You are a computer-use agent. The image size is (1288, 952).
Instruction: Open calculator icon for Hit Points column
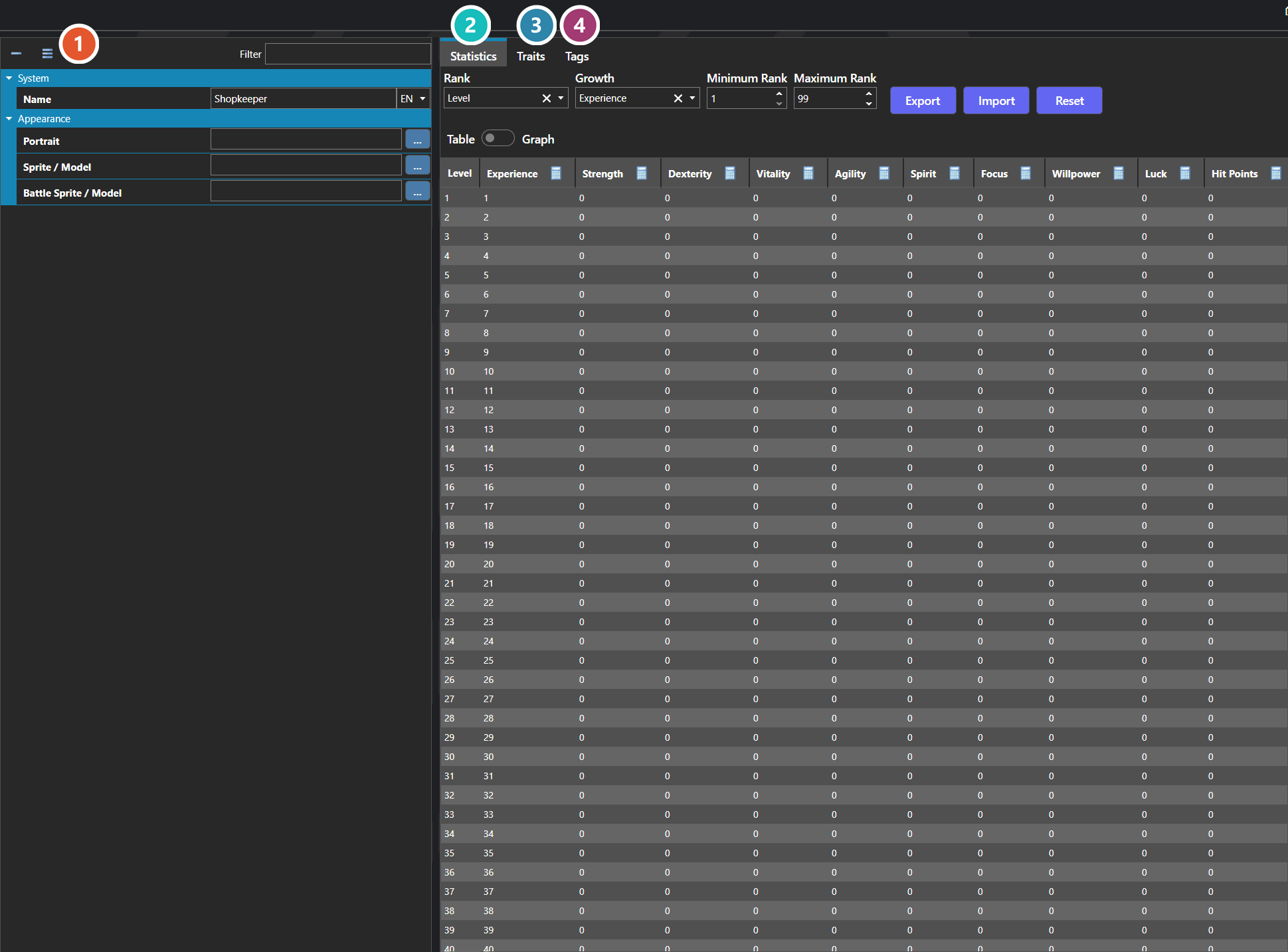click(x=1276, y=173)
